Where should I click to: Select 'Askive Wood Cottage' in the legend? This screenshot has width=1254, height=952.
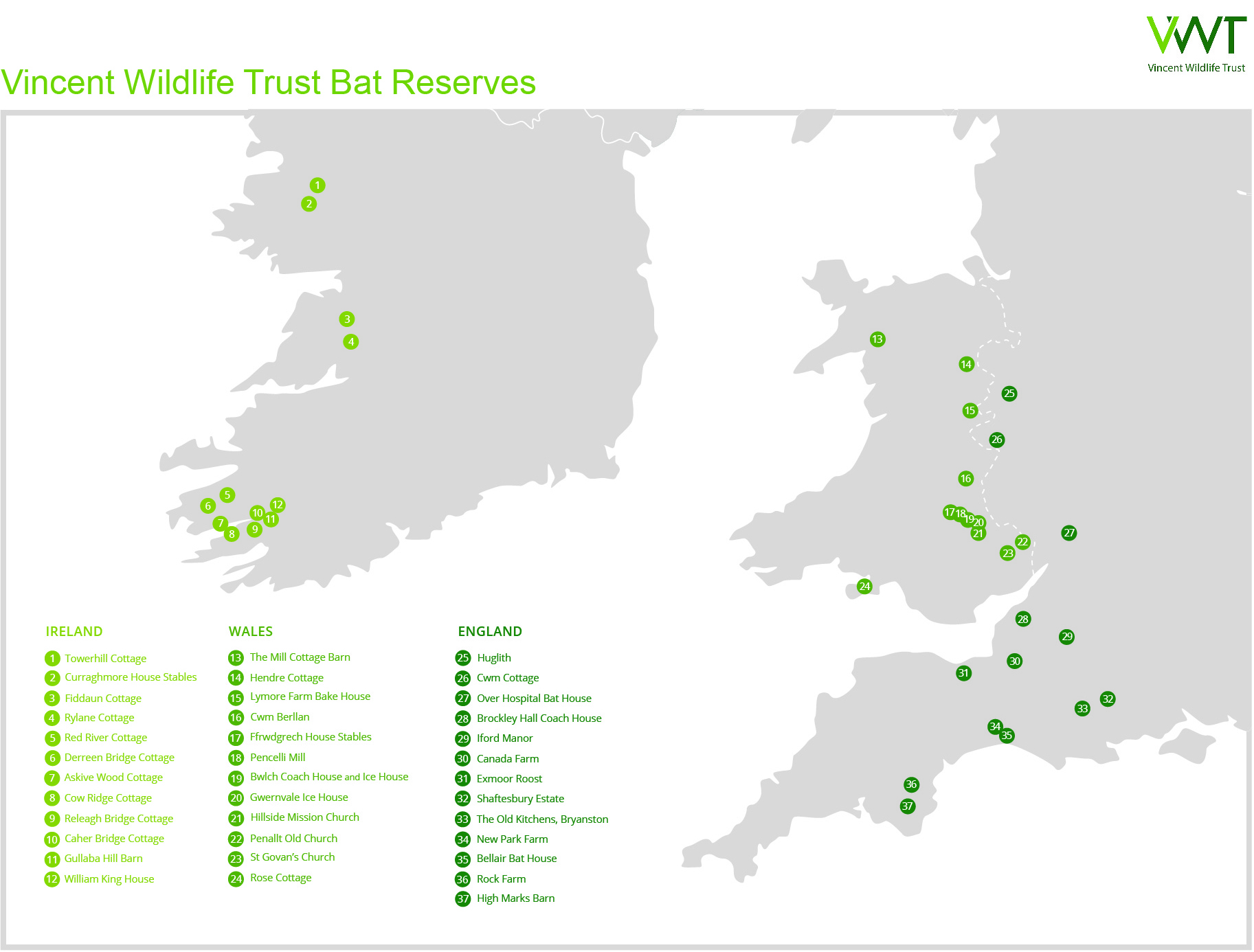coord(114,778)
